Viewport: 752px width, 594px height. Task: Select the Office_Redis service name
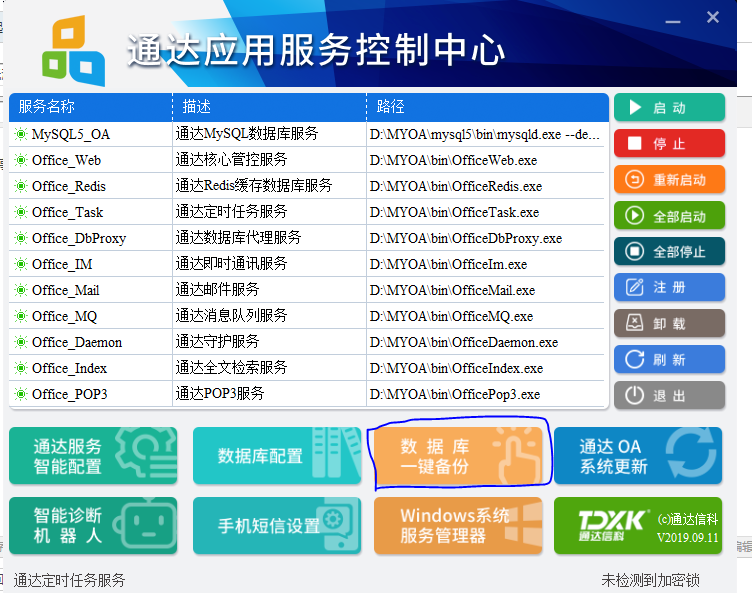click(x=69, y=186)
